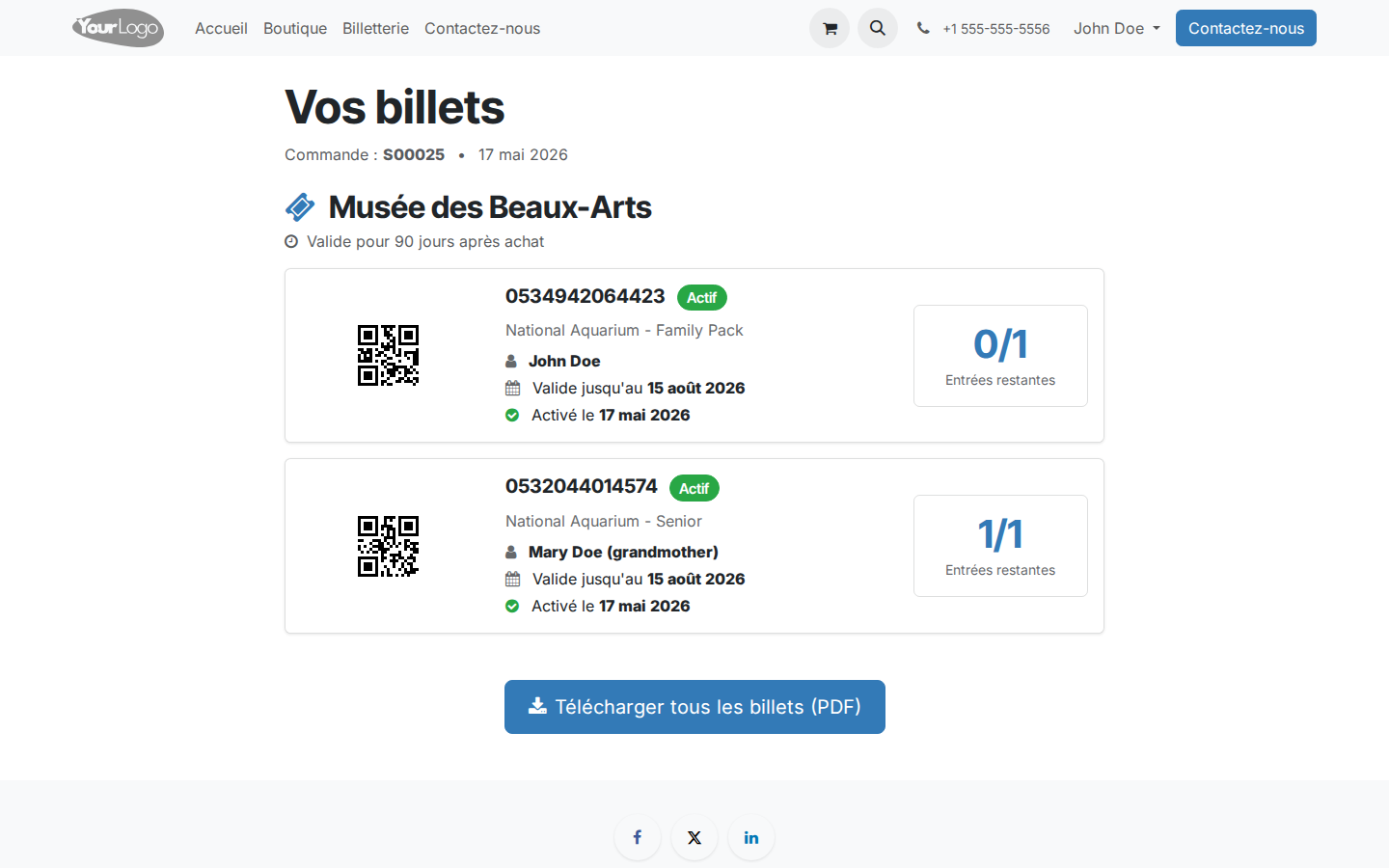The width and height of the screenshot is (1389, 868).
Task: Click the person icon next to John Doe ticket holder
Action: pyautogui.click(x=511, y=362)
